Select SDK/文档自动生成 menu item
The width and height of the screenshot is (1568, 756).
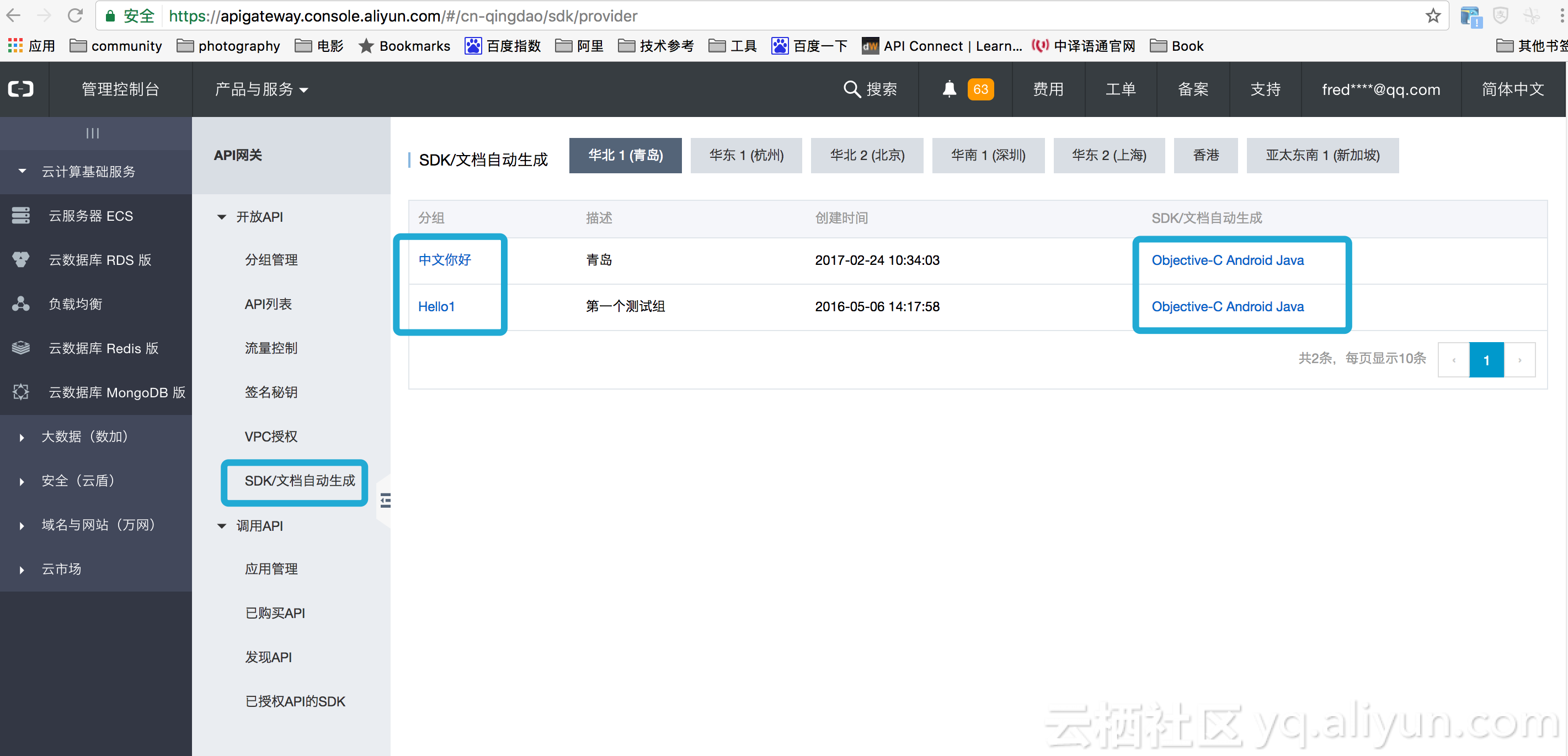pyautogui.click(x=300, y=480)
